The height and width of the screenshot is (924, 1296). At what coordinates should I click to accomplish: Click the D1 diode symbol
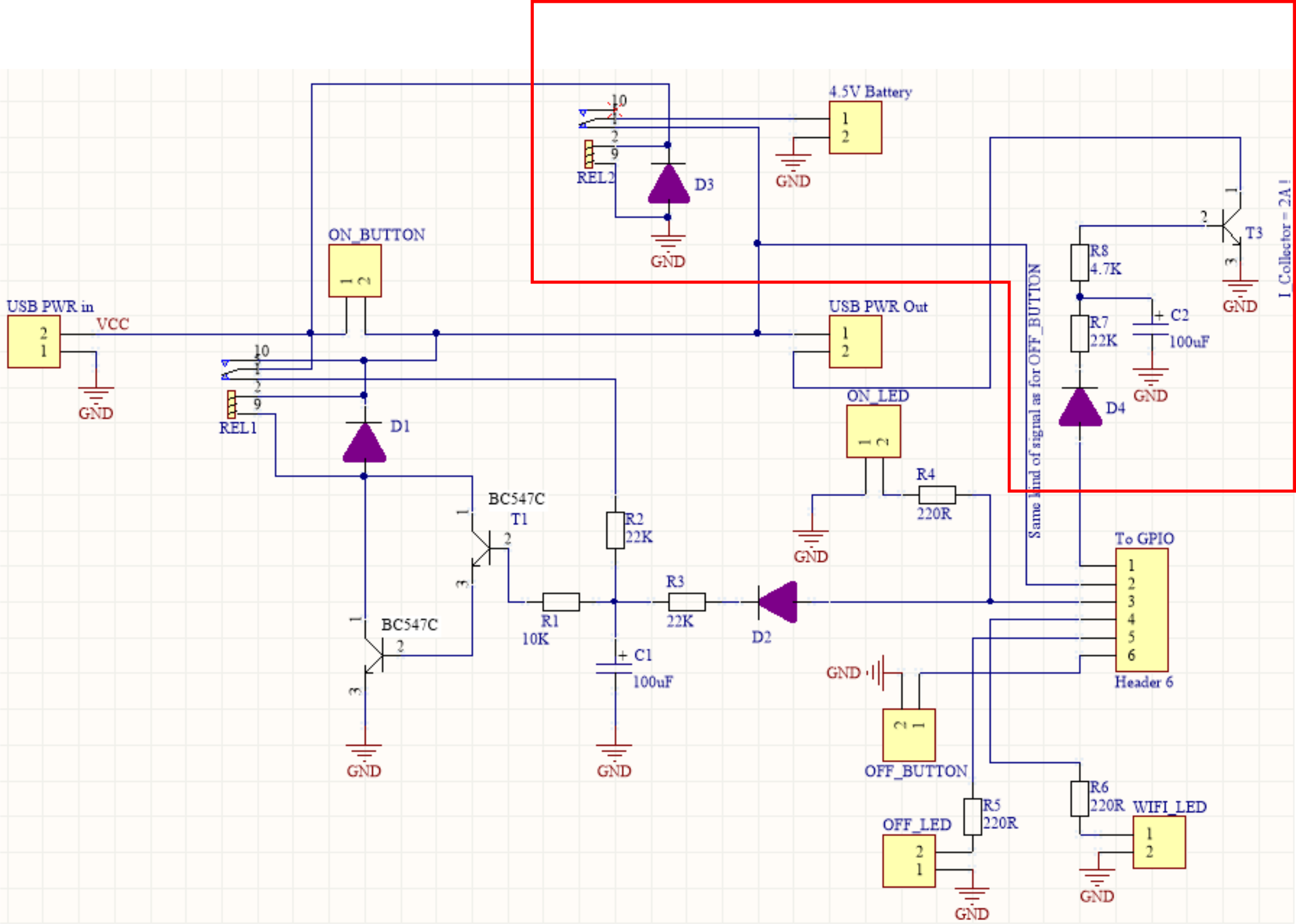pyautogui.click(x=364, y=442)
